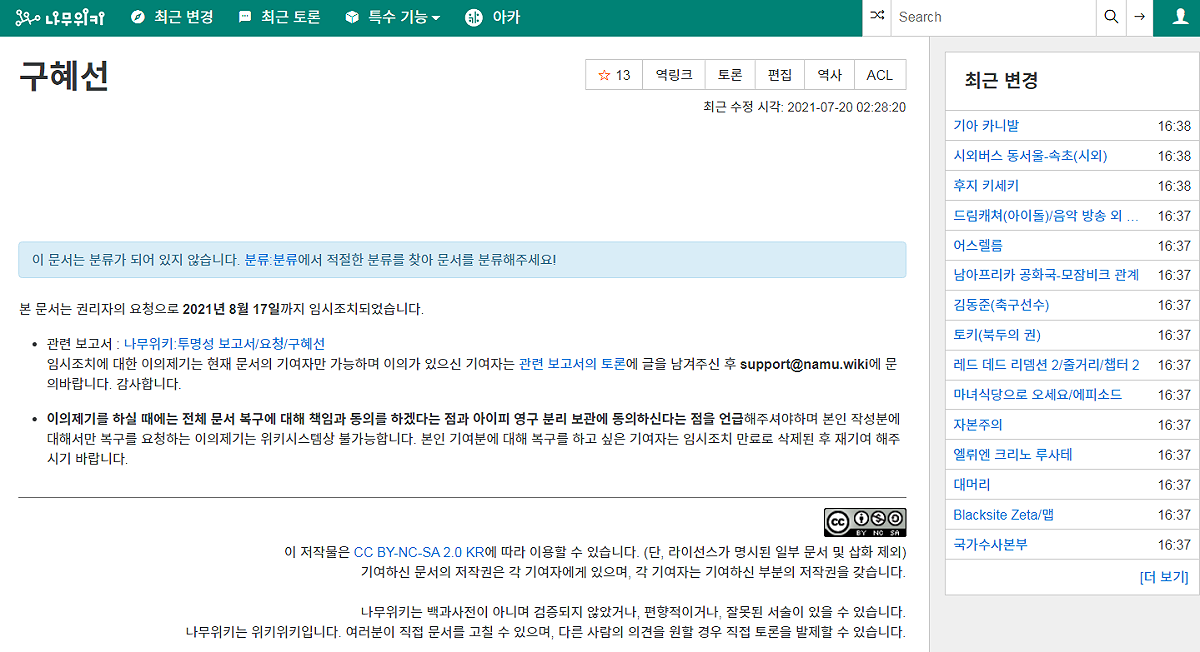1200x652 pixels.
Task: Click the magnifier search icon
Action: [x=1111, y=17]
